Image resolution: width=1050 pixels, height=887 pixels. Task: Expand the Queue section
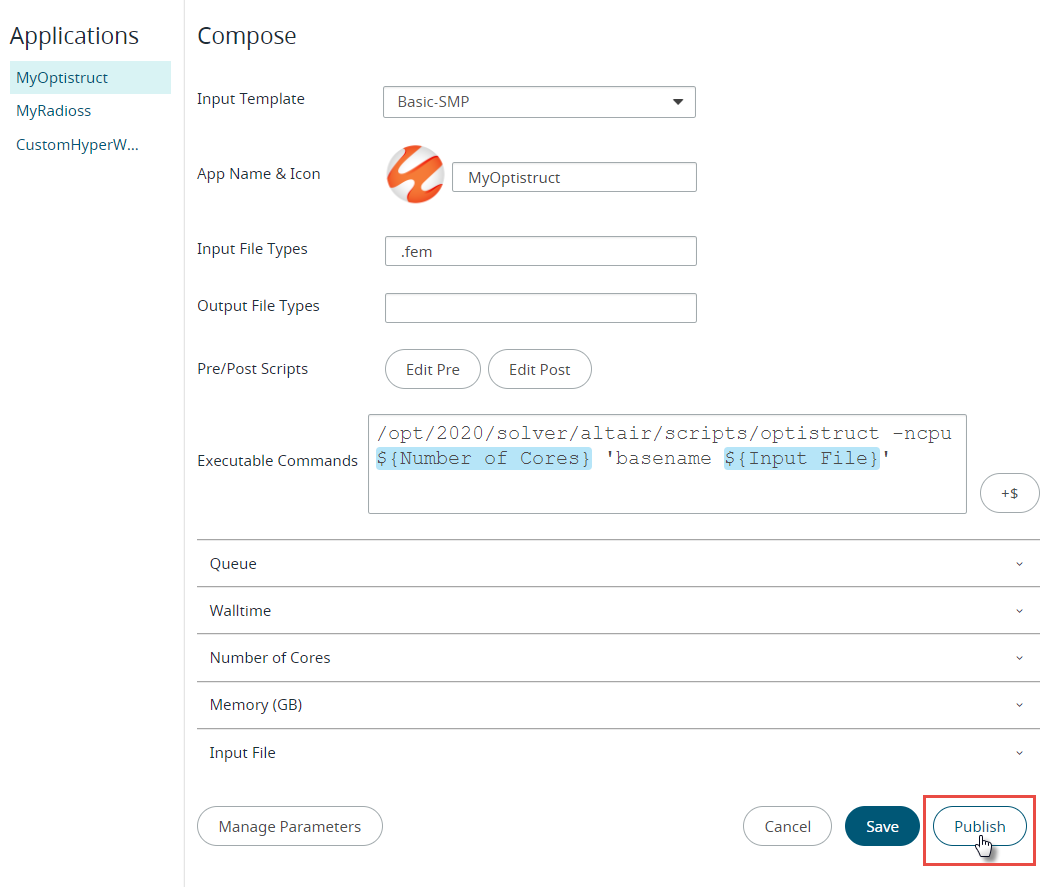click(618, 564)
